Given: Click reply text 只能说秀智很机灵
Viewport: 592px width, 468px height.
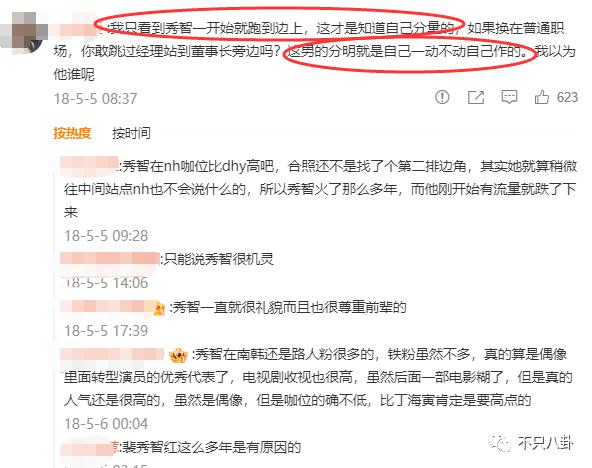Looking at the screenshot, I should point(218,259).
